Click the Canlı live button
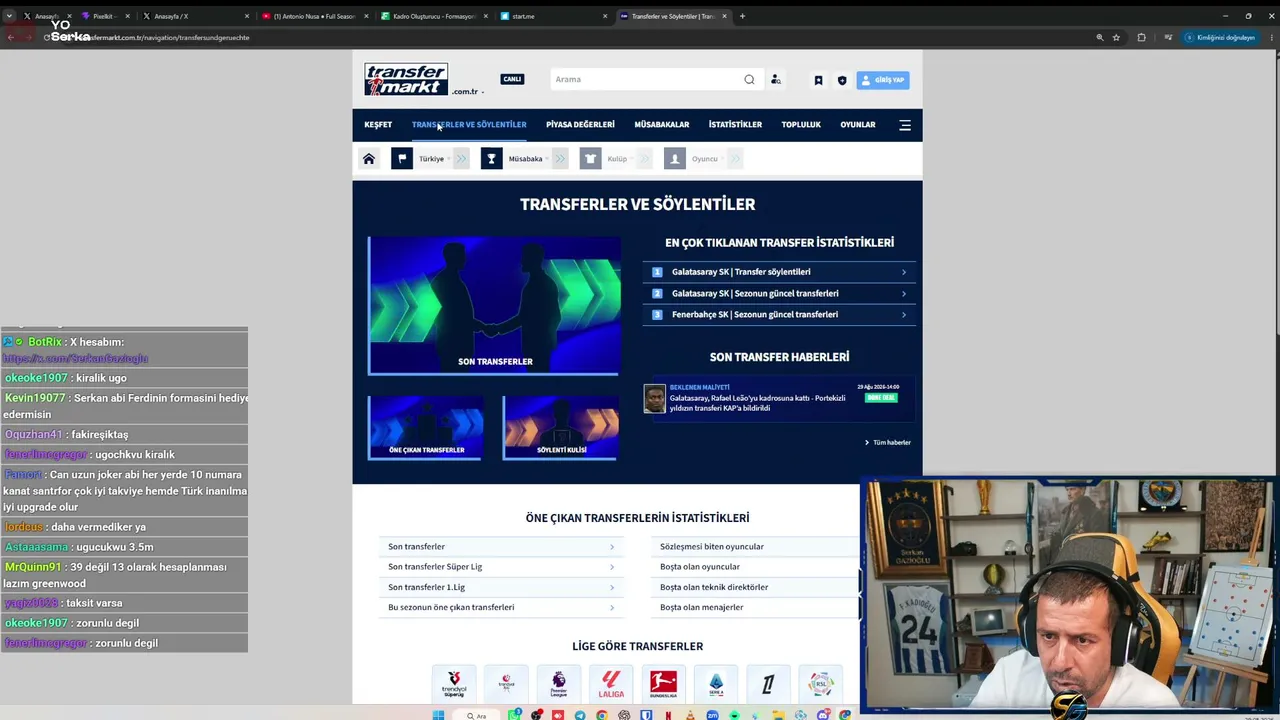 512,79
